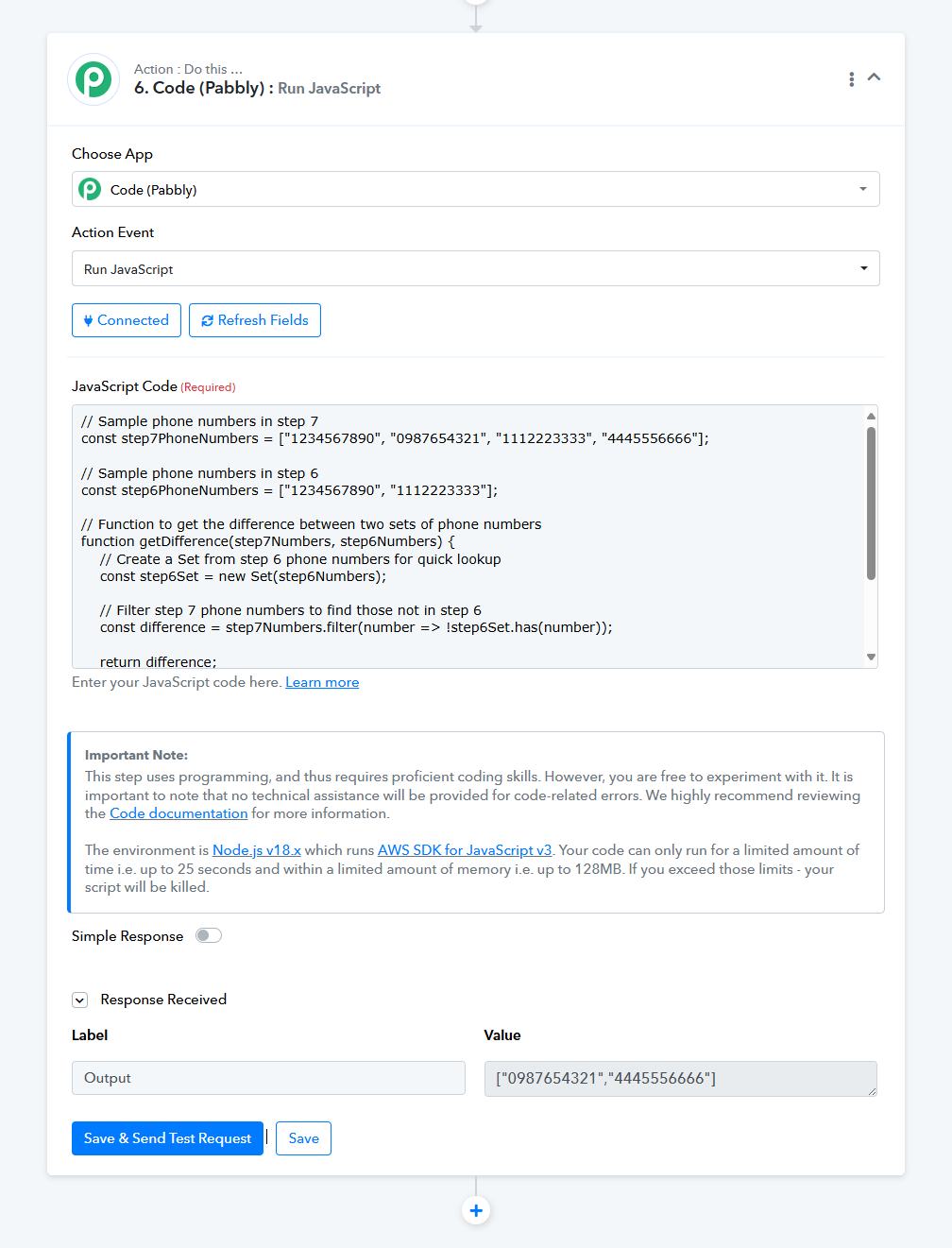Image resolution: width=952 pixels, height=1248 pixels.
Task: Collapse step 6 using the chevron arrow
Action: [x=875, y=77]
